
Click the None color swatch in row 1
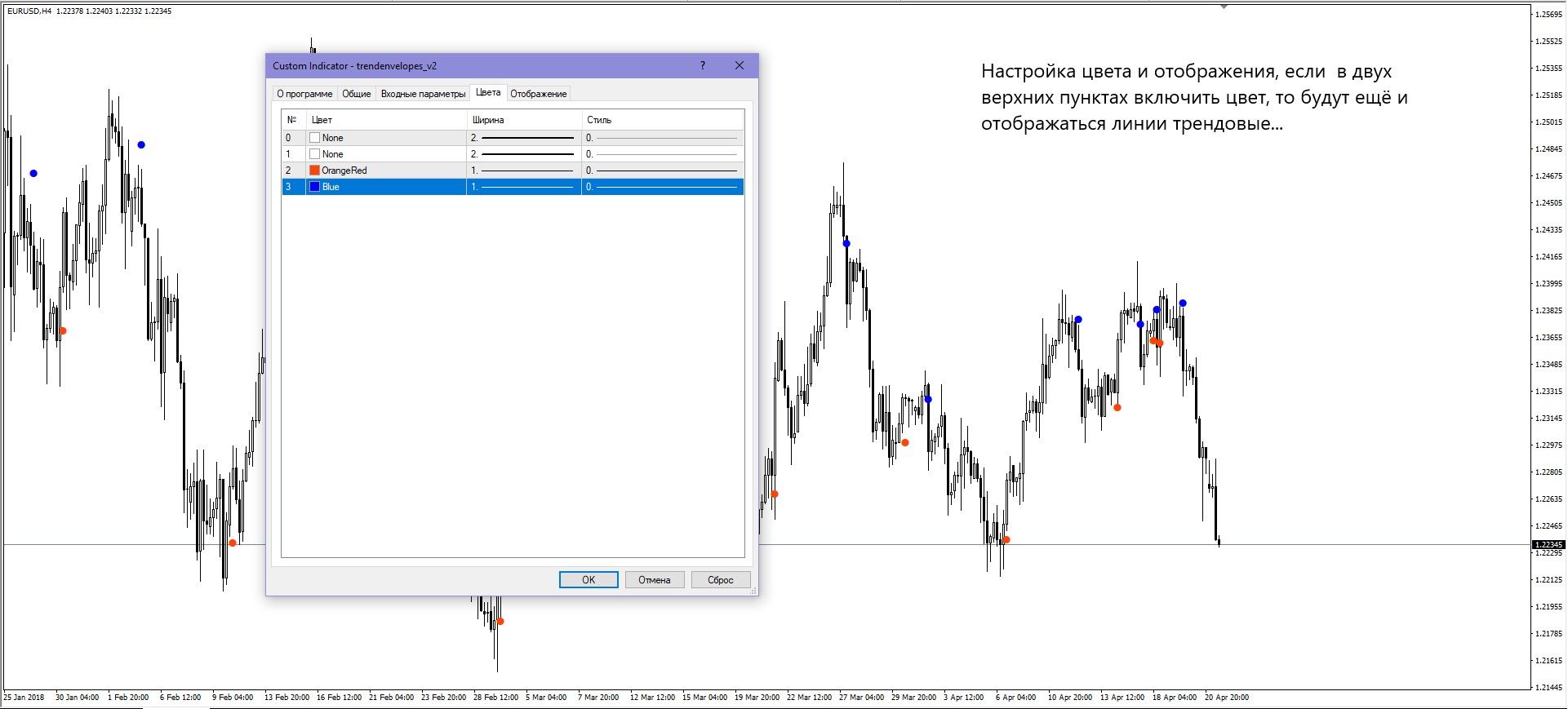314,154
